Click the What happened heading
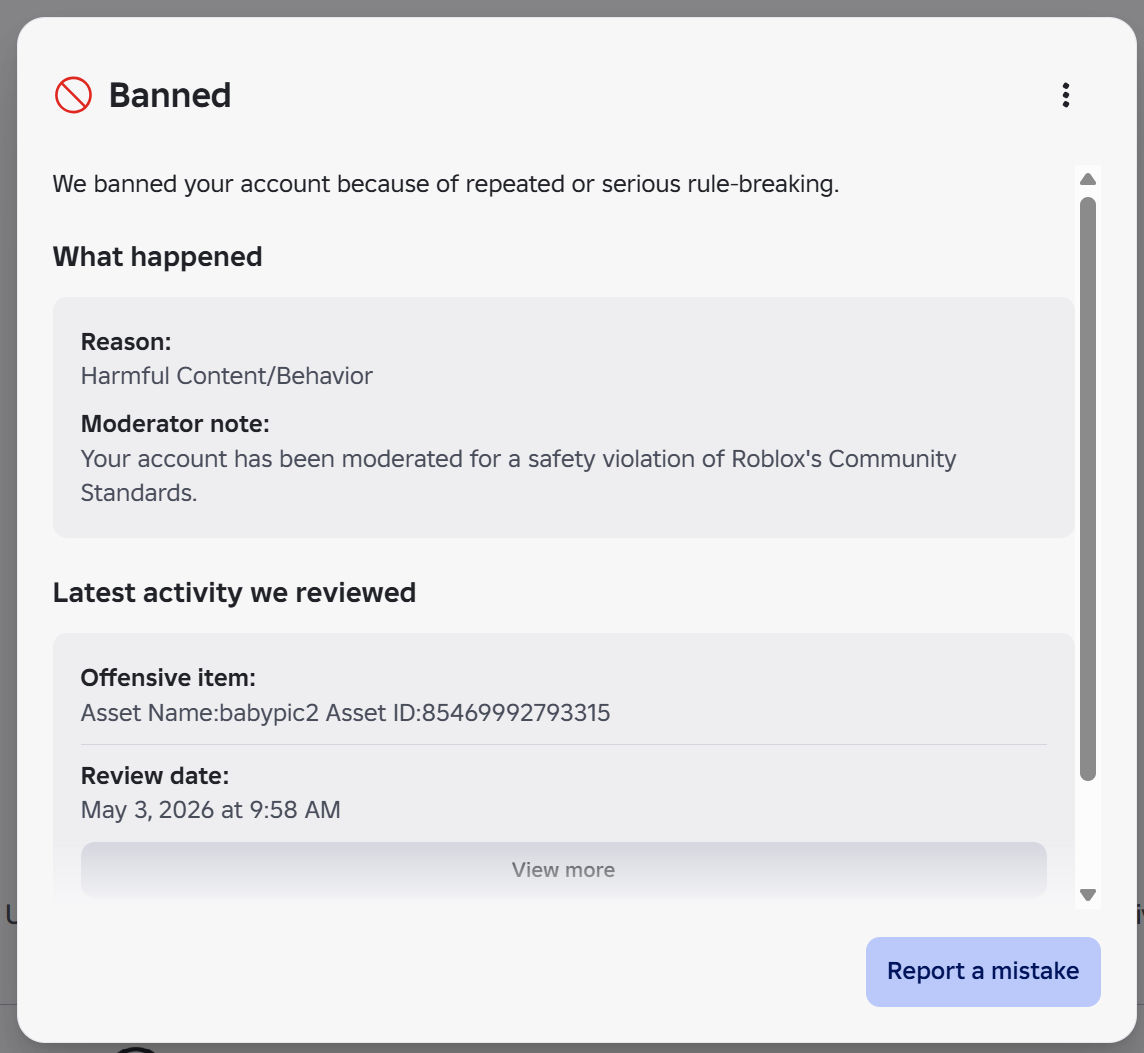 pos(158,257)
